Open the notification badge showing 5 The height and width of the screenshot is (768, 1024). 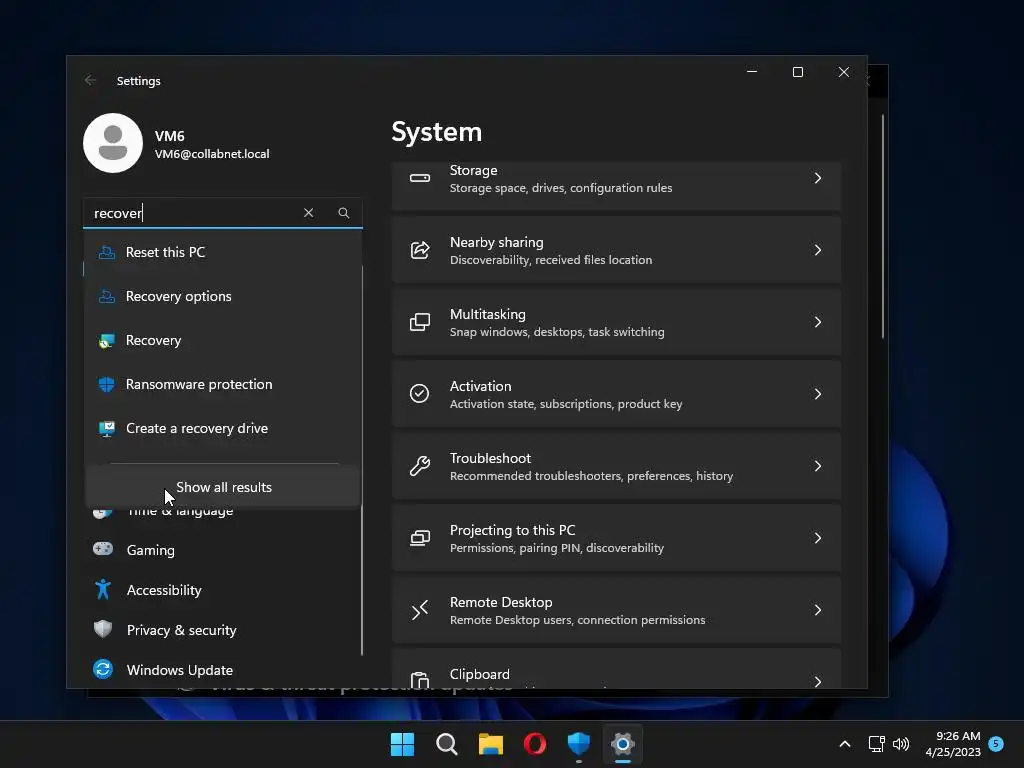click(x=996, y=743)
